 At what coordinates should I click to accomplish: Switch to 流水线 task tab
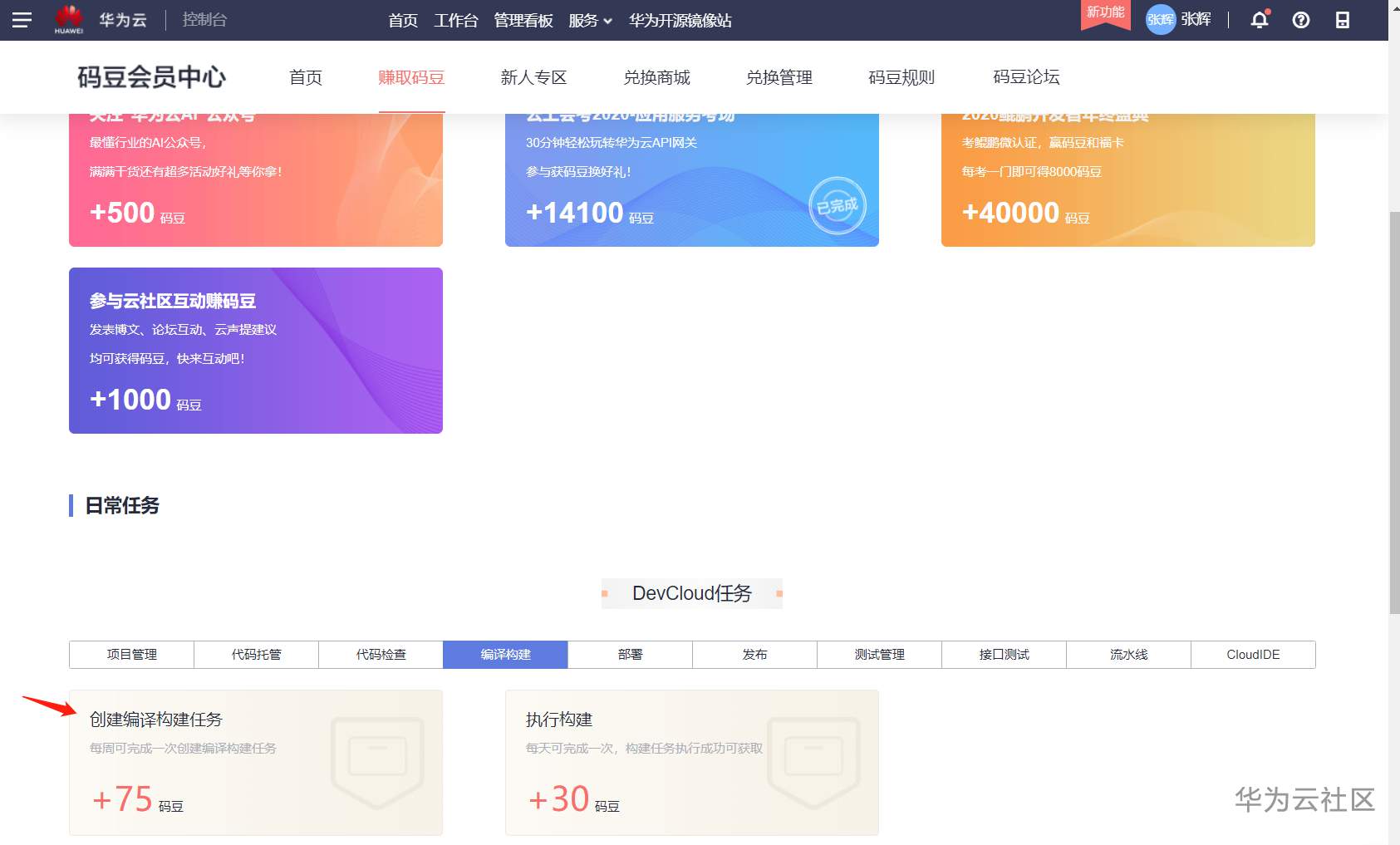(1128, 655)
